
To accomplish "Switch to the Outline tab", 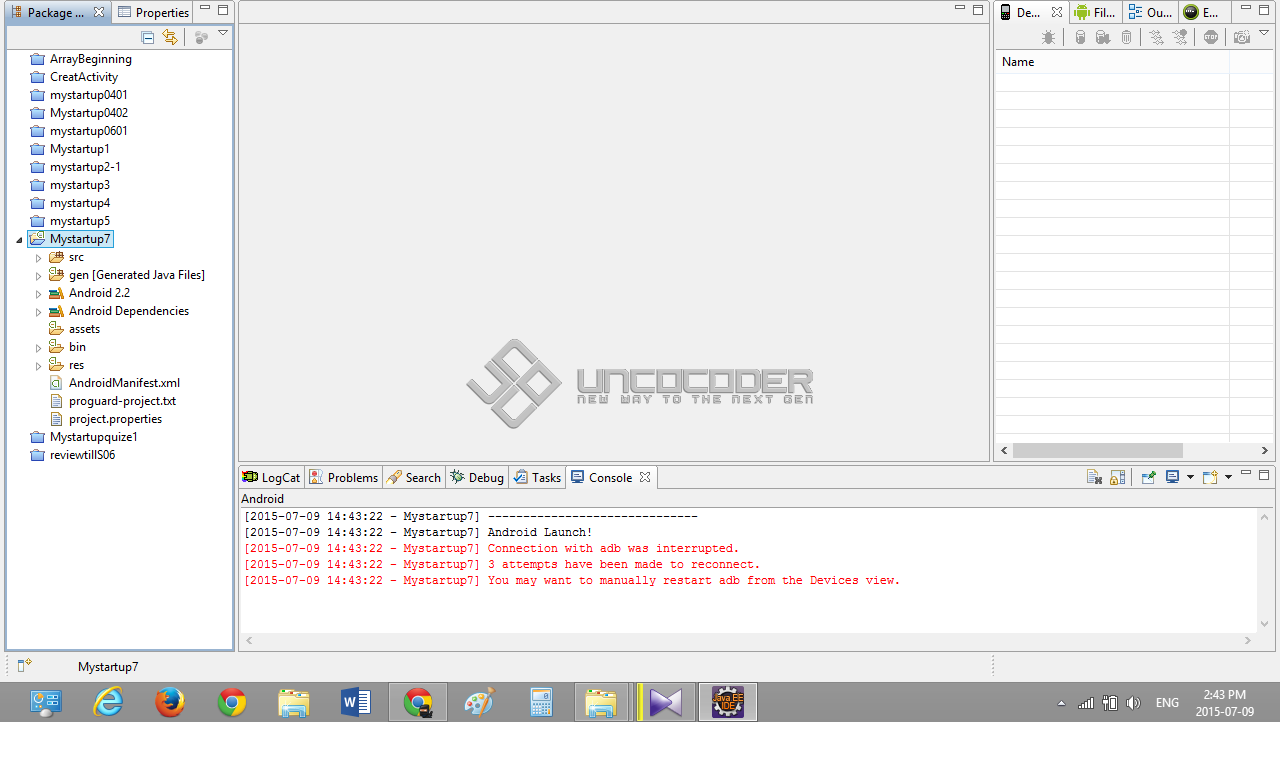I will (x=1150, y=12).
